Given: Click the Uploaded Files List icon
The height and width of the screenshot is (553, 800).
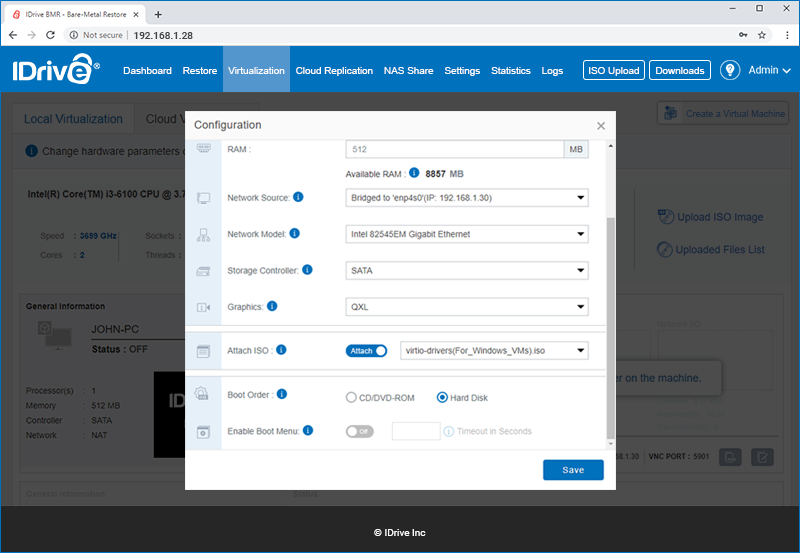Looking at the screenshot, I should pos(664,249).
